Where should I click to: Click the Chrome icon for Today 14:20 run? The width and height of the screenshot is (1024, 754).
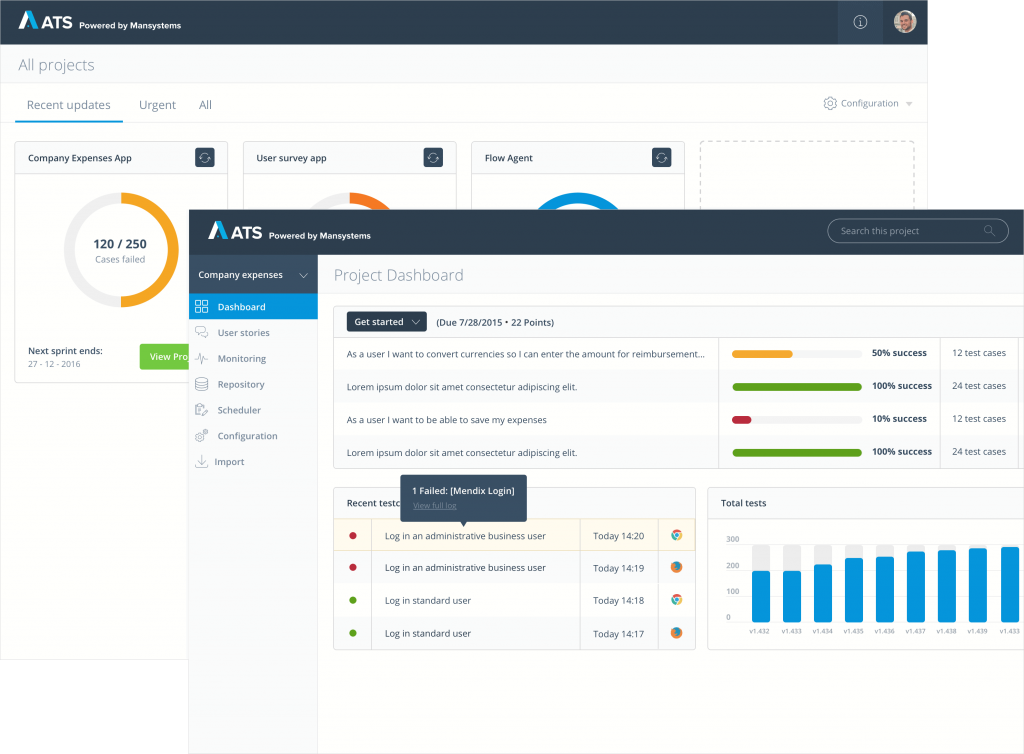(x=676, y=536)
